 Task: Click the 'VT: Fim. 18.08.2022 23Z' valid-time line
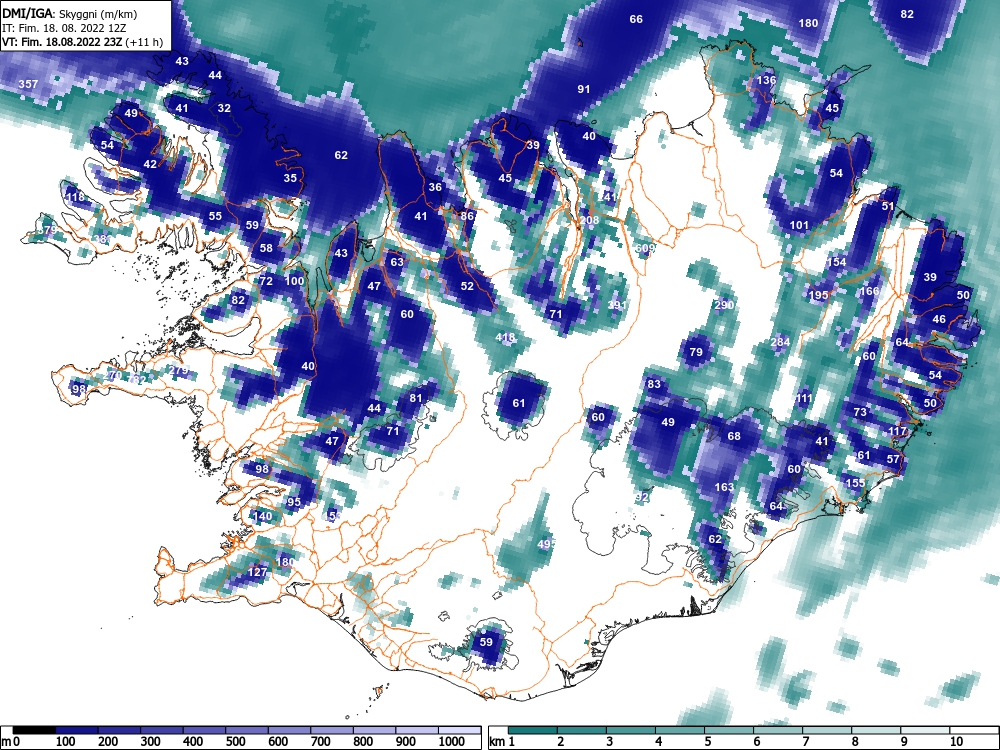(x=62, y=43)
